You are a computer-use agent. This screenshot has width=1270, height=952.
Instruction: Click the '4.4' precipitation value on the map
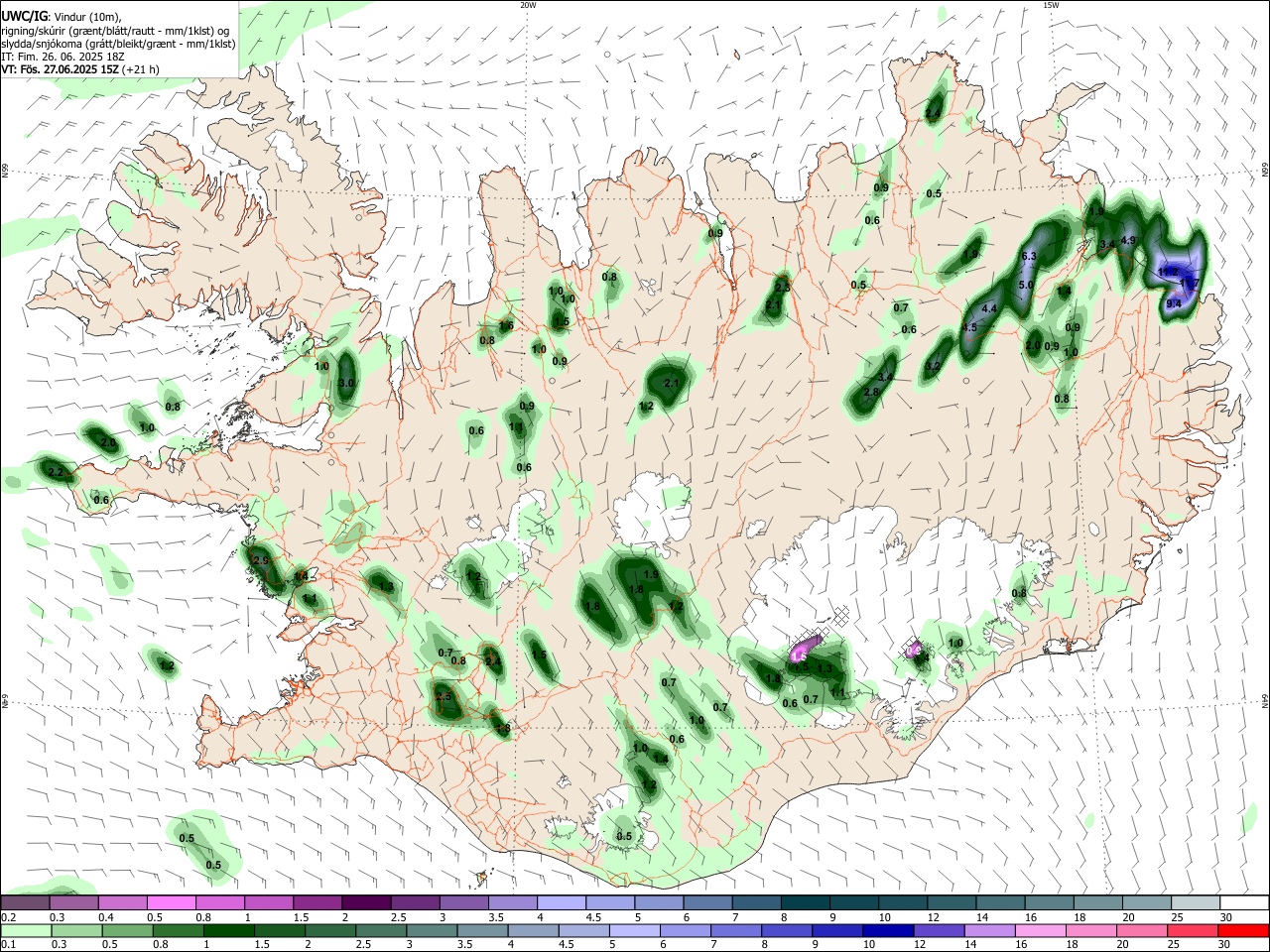click(x=989, y=309)
